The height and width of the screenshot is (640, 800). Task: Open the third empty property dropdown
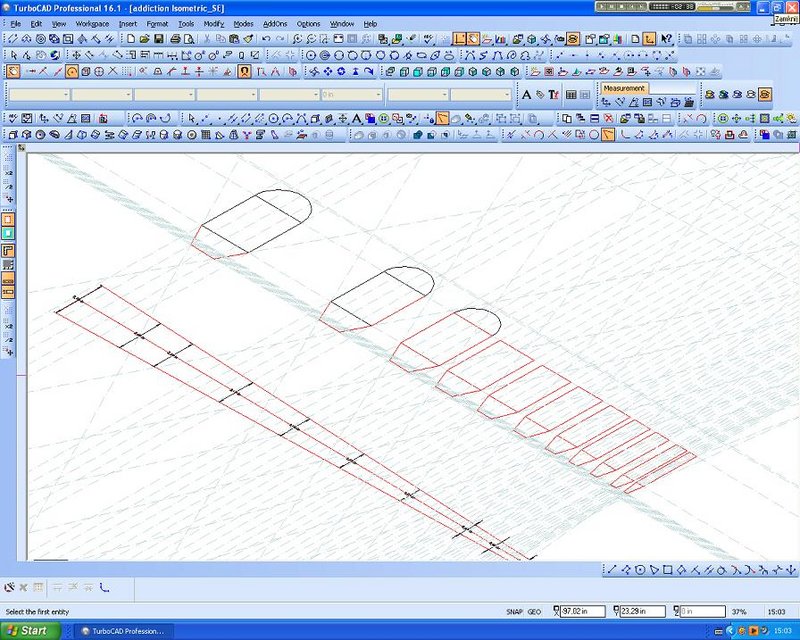click(x=164, y=94)
